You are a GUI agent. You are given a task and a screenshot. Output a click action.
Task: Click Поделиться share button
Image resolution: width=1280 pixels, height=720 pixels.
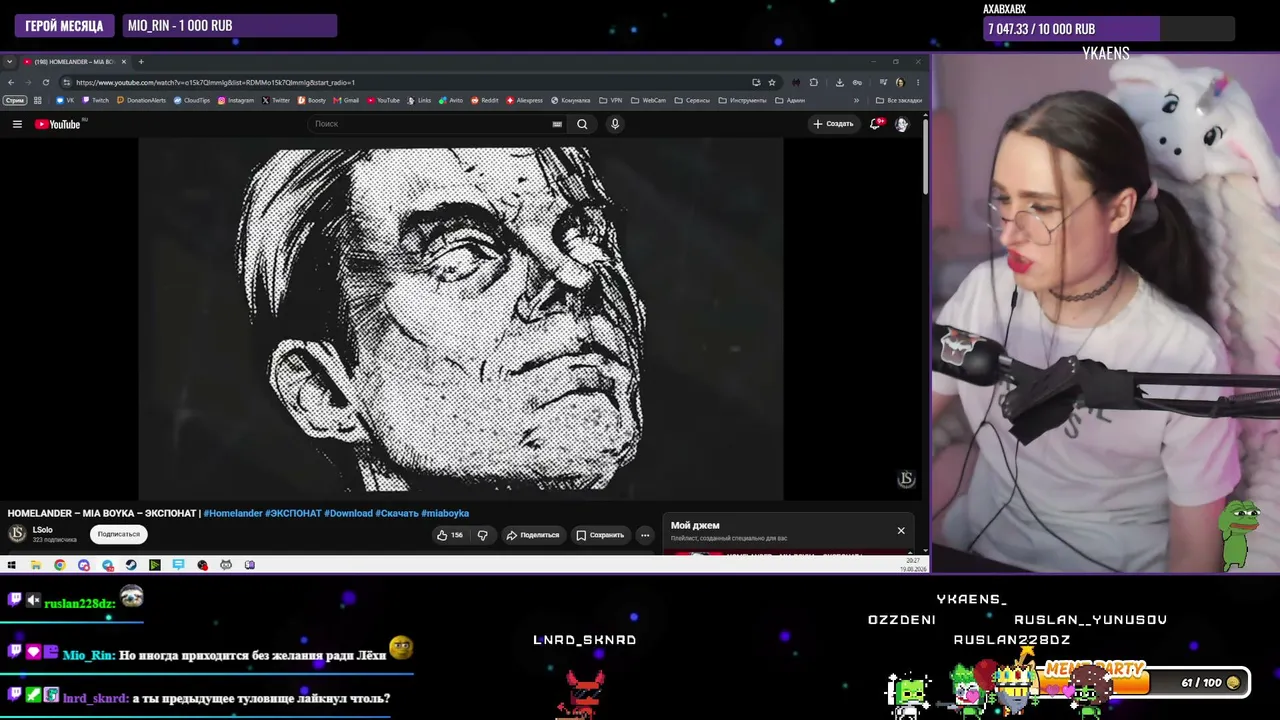click(x=533, y=535)
